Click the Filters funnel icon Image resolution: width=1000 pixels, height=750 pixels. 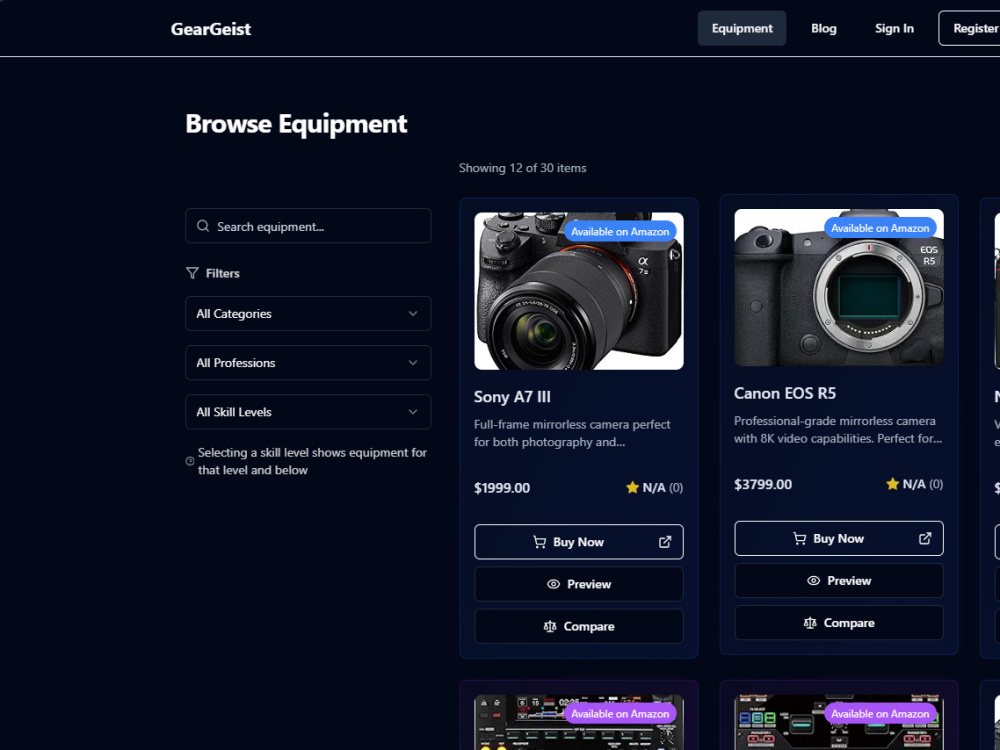point(192,273)
